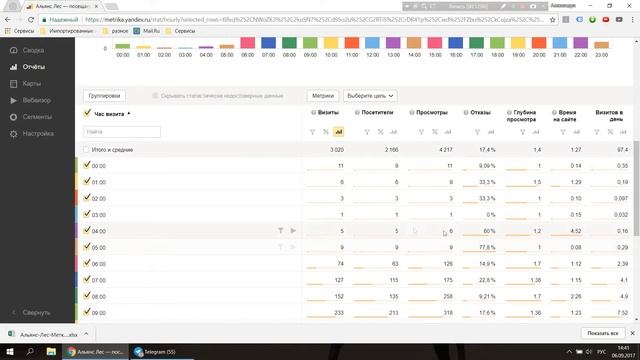Viewport: 640px width, 360px height.
Task: Click chart icon under Визитов в день
Action: pos(623,132)
